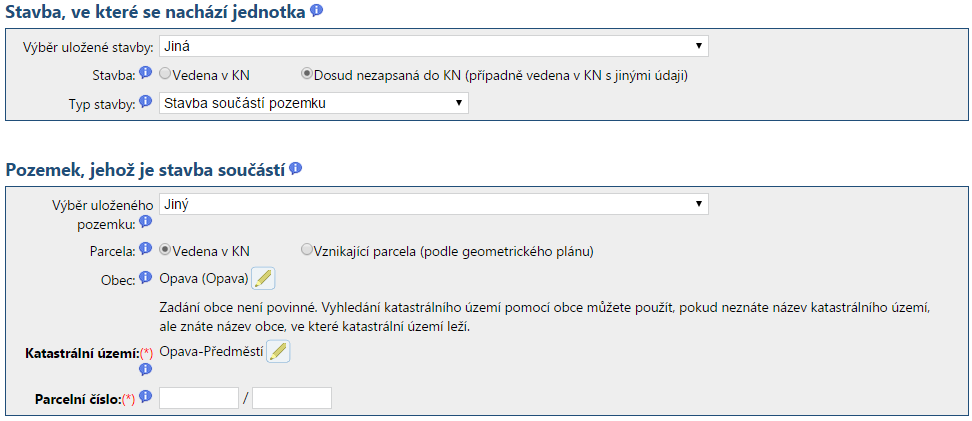Edit 'Opava-Předměstí' with the pencil icon
Image resolution: width=972 pixels, height=421 pixels.
[x=279, y=351]
